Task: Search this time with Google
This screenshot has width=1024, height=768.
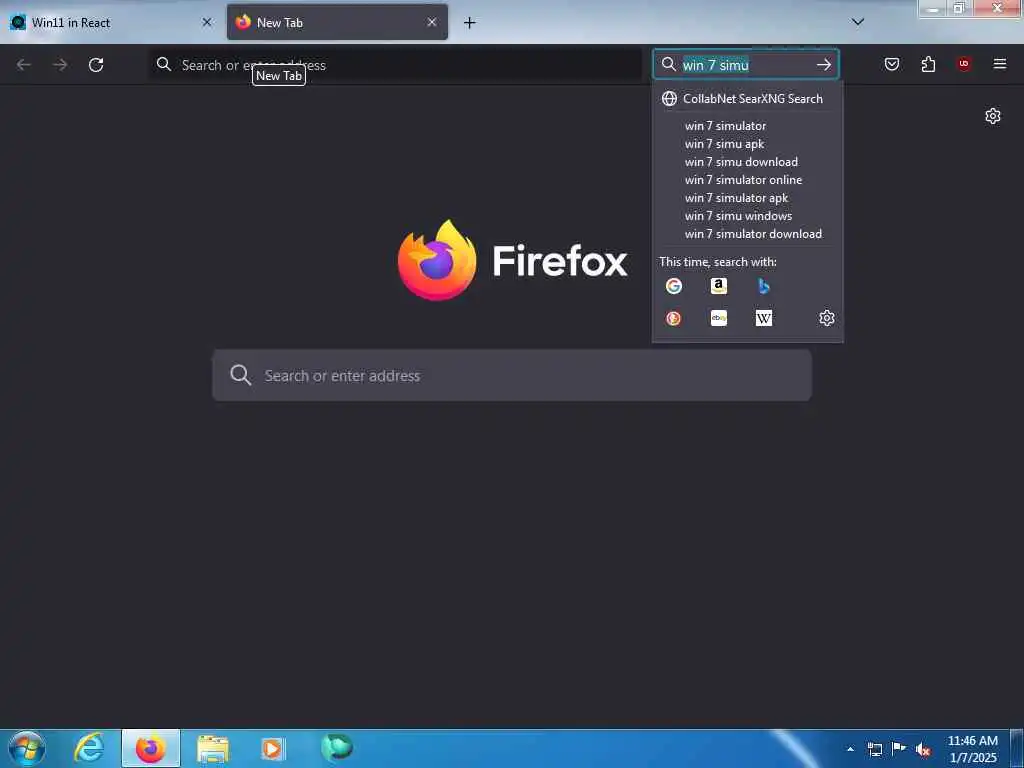Action: 673,285
